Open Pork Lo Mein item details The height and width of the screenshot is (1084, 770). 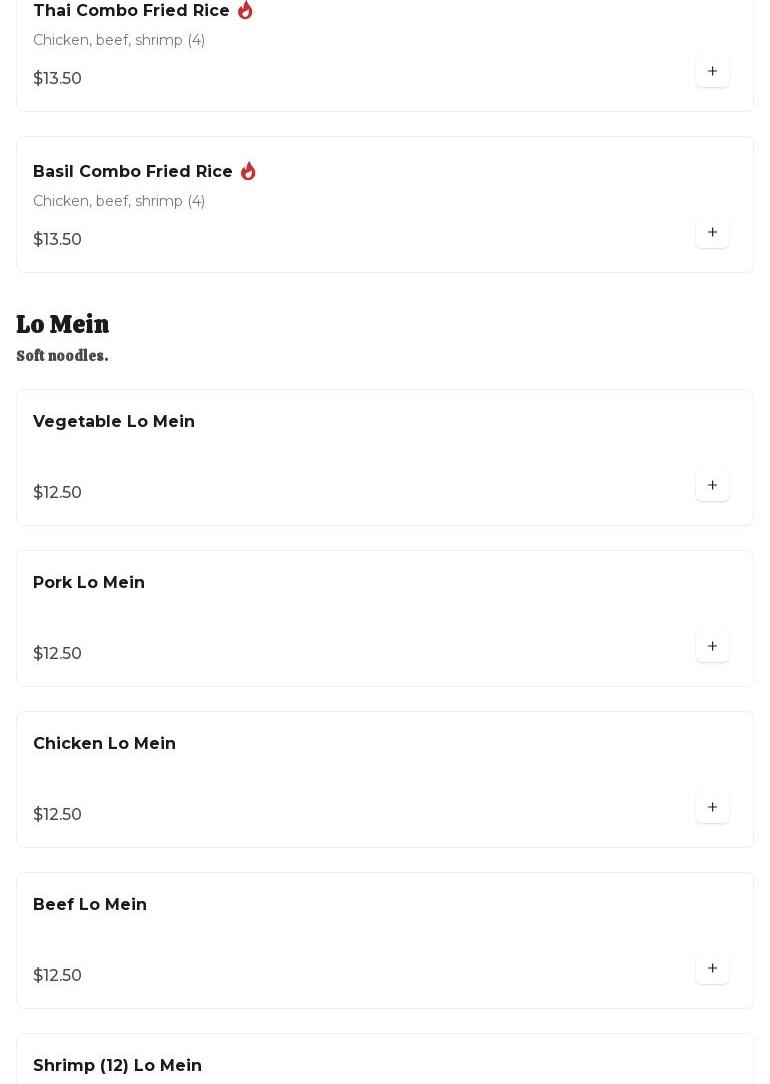click(89, 583)
